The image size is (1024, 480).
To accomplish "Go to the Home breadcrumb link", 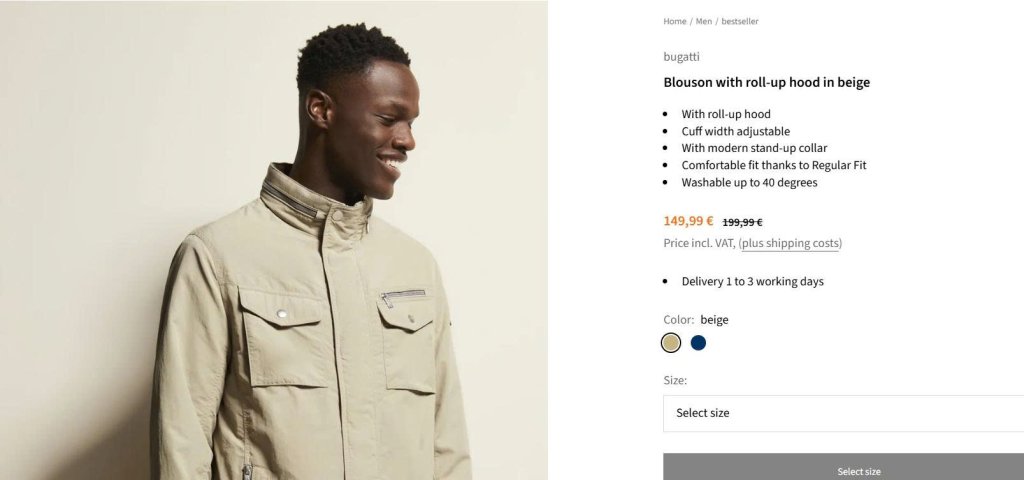I will point(675,22).
